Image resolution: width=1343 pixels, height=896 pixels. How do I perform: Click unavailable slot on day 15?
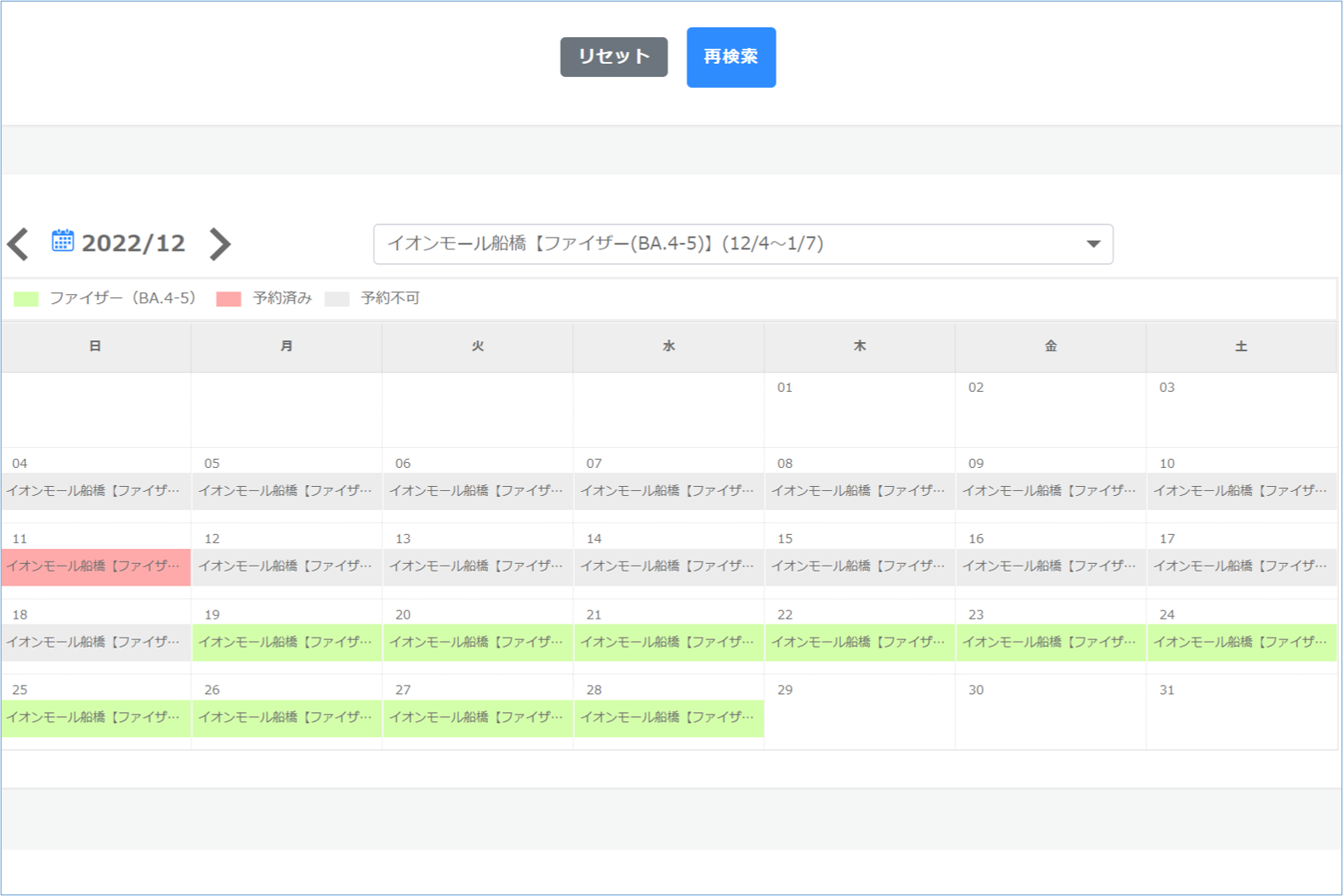point(860,567)
